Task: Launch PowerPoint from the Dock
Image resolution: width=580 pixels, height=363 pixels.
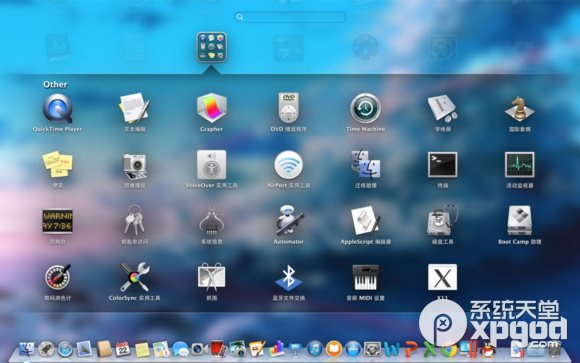Action: coord(411,349)
